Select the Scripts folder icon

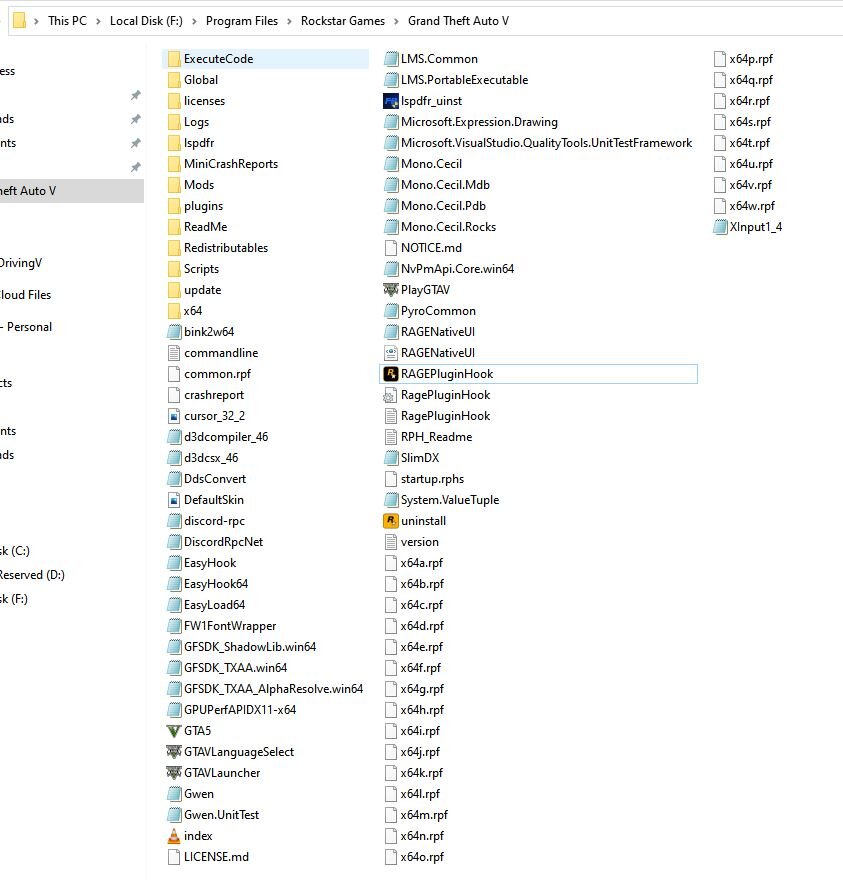(x=174, y=269)
